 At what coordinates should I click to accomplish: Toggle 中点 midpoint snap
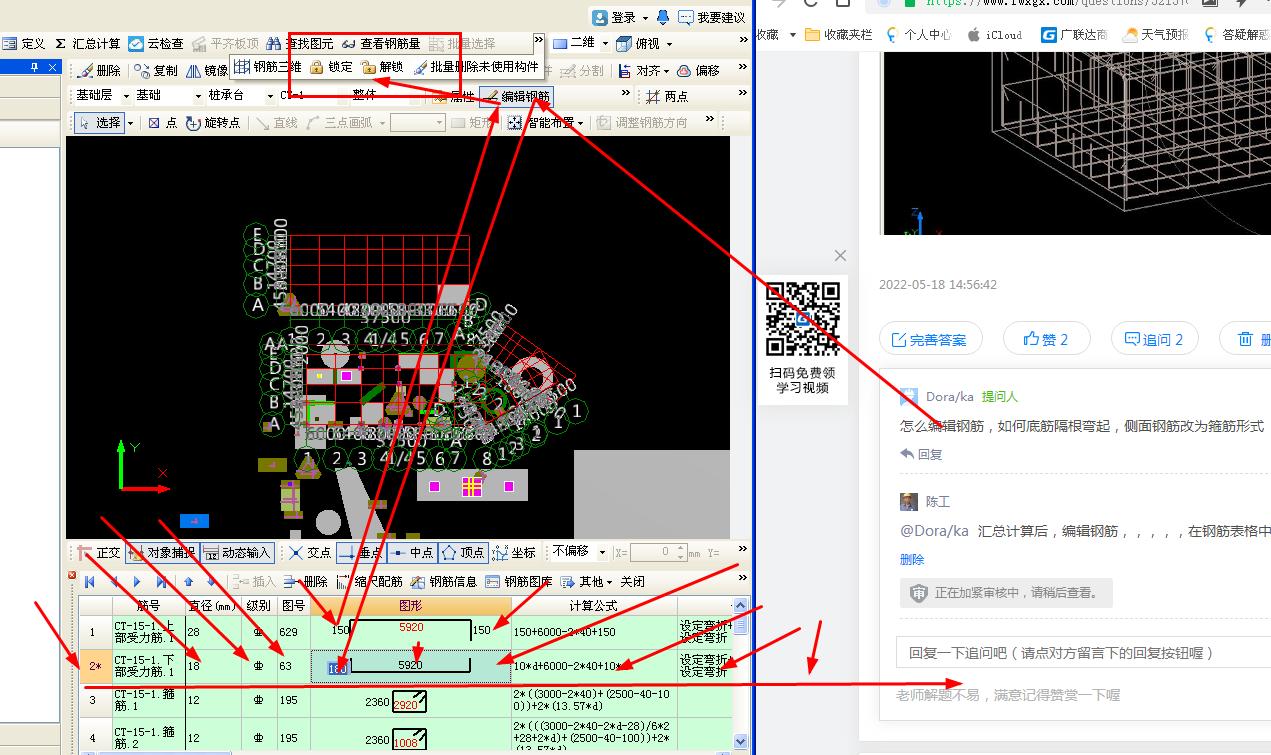(411, 553)
